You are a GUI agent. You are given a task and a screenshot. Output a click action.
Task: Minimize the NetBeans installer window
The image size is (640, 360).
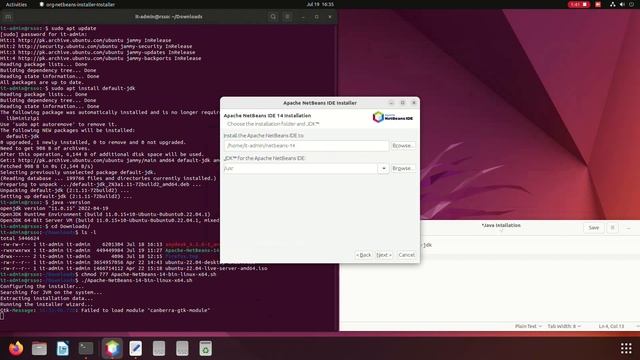(391, 103)
